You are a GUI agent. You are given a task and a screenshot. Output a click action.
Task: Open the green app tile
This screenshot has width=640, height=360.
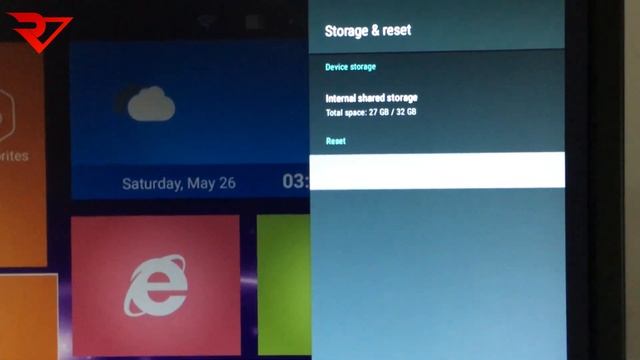pos(284,285)
